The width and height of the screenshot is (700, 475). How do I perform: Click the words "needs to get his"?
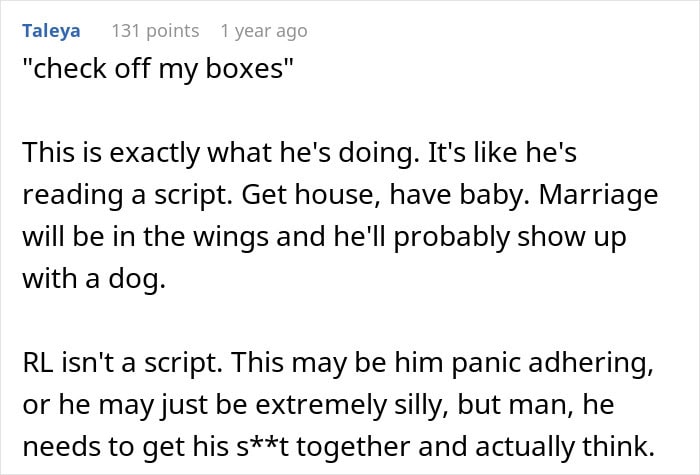(126, 447)
